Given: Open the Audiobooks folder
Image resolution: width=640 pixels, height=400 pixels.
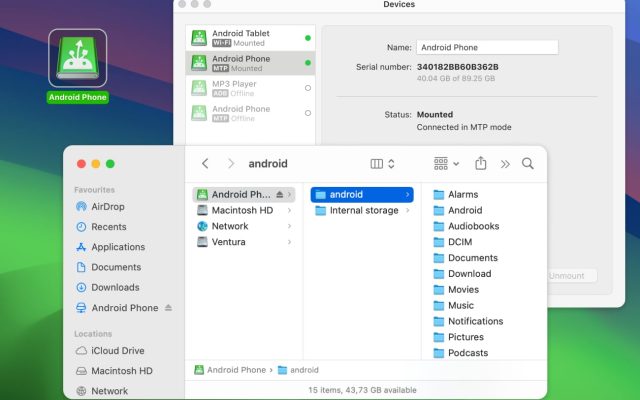Looking at the screenshot, I should pyautogui.click(x=466, y=226).
